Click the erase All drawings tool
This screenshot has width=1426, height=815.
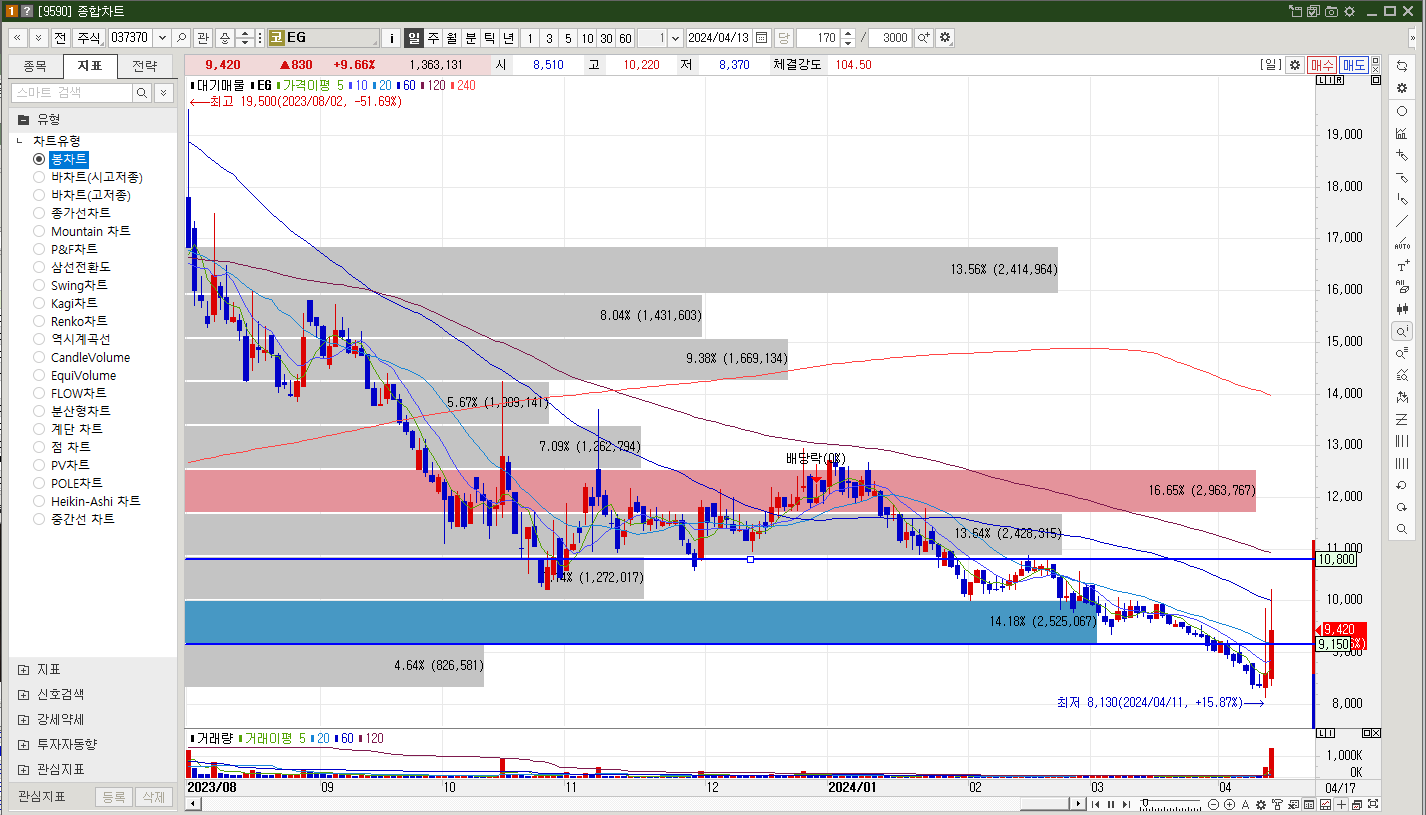coord(1402,287)
